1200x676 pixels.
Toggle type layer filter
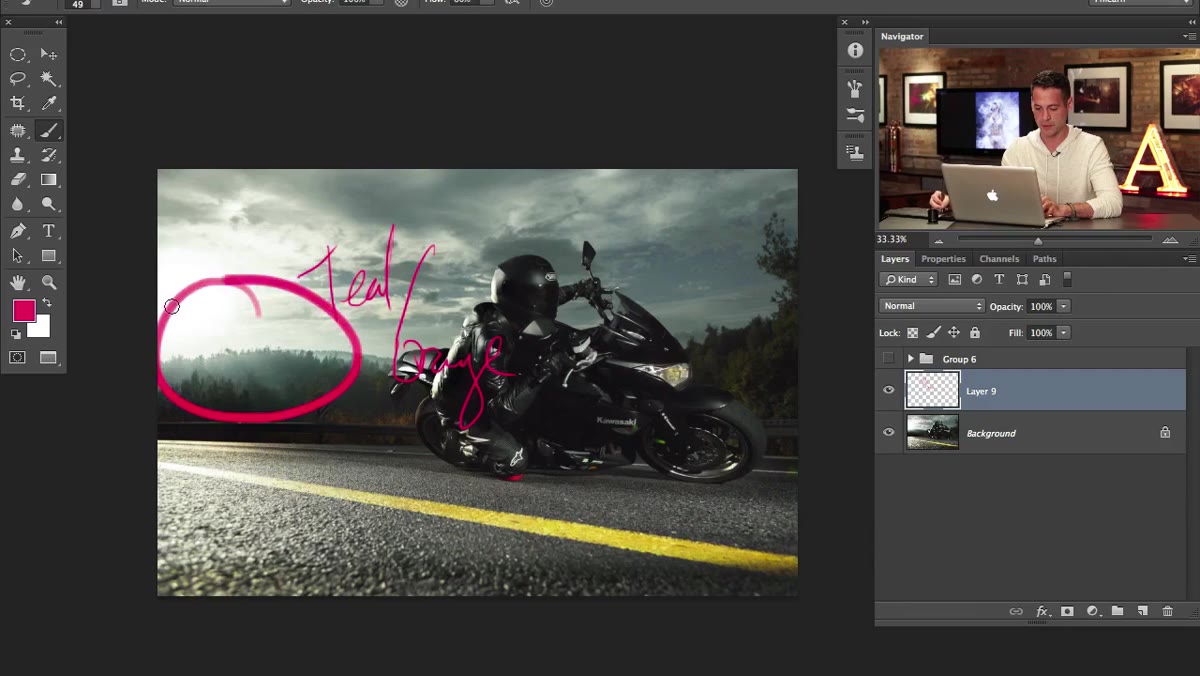pyautogui.click(x=999, y=280)
